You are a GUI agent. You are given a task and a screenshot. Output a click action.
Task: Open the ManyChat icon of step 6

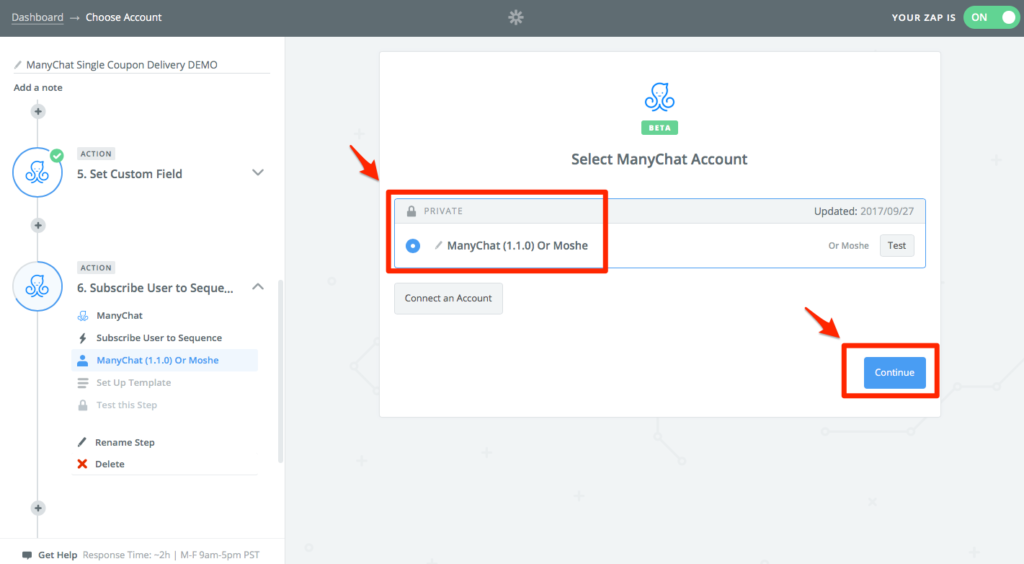pos(37,286)
